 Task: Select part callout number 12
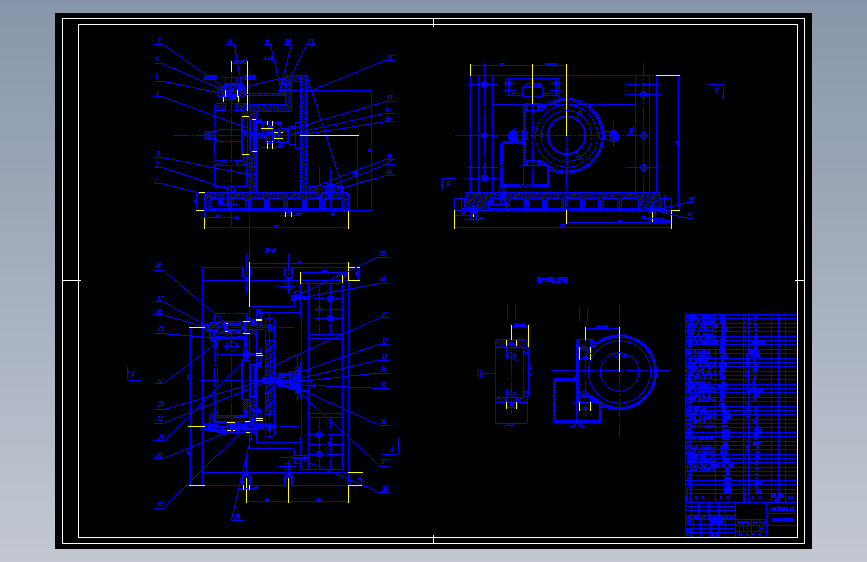pyautogui.click(x=390, y=58)
